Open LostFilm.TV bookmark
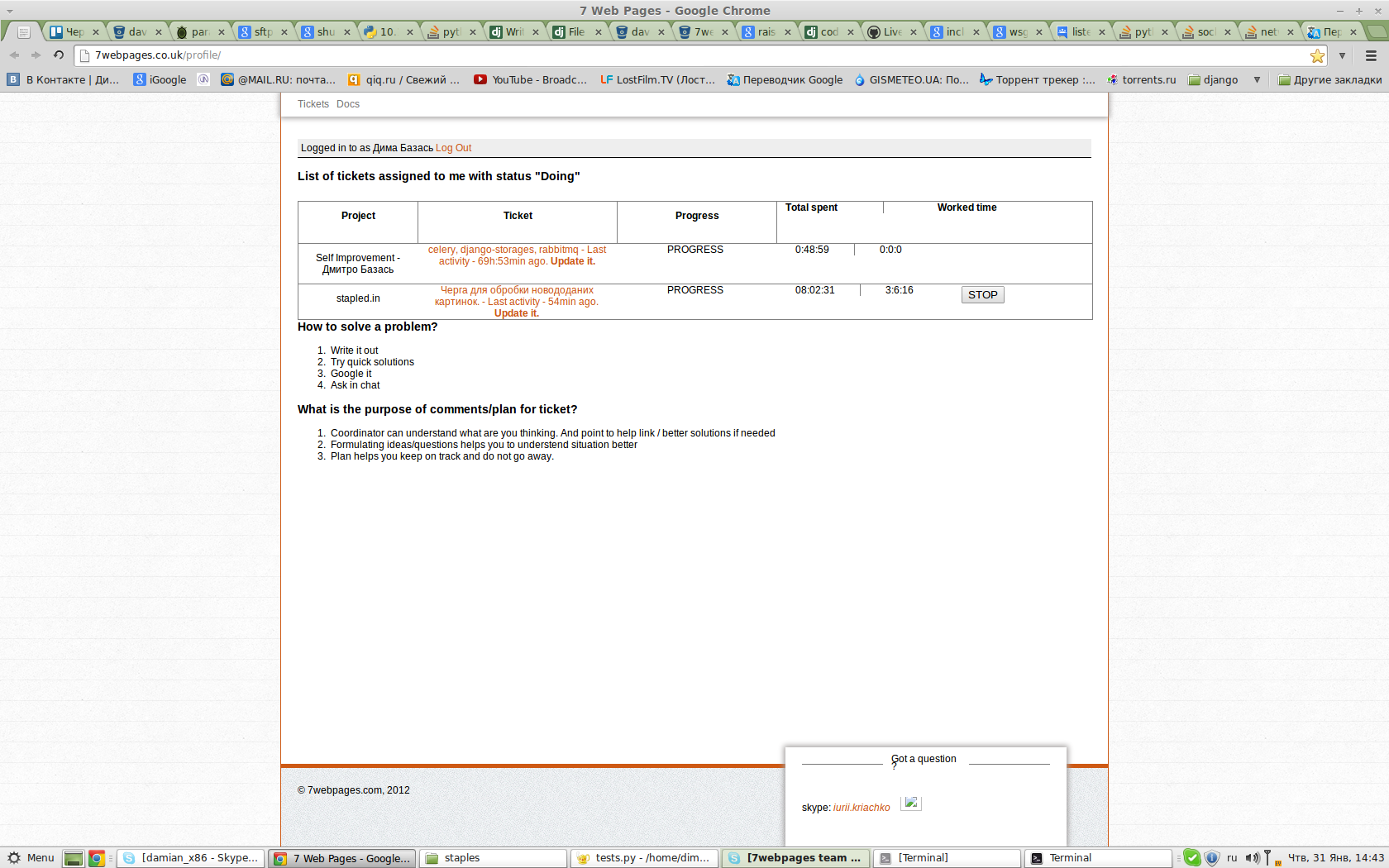Viewport: 1389px width, 868px height. pos(658,79)
